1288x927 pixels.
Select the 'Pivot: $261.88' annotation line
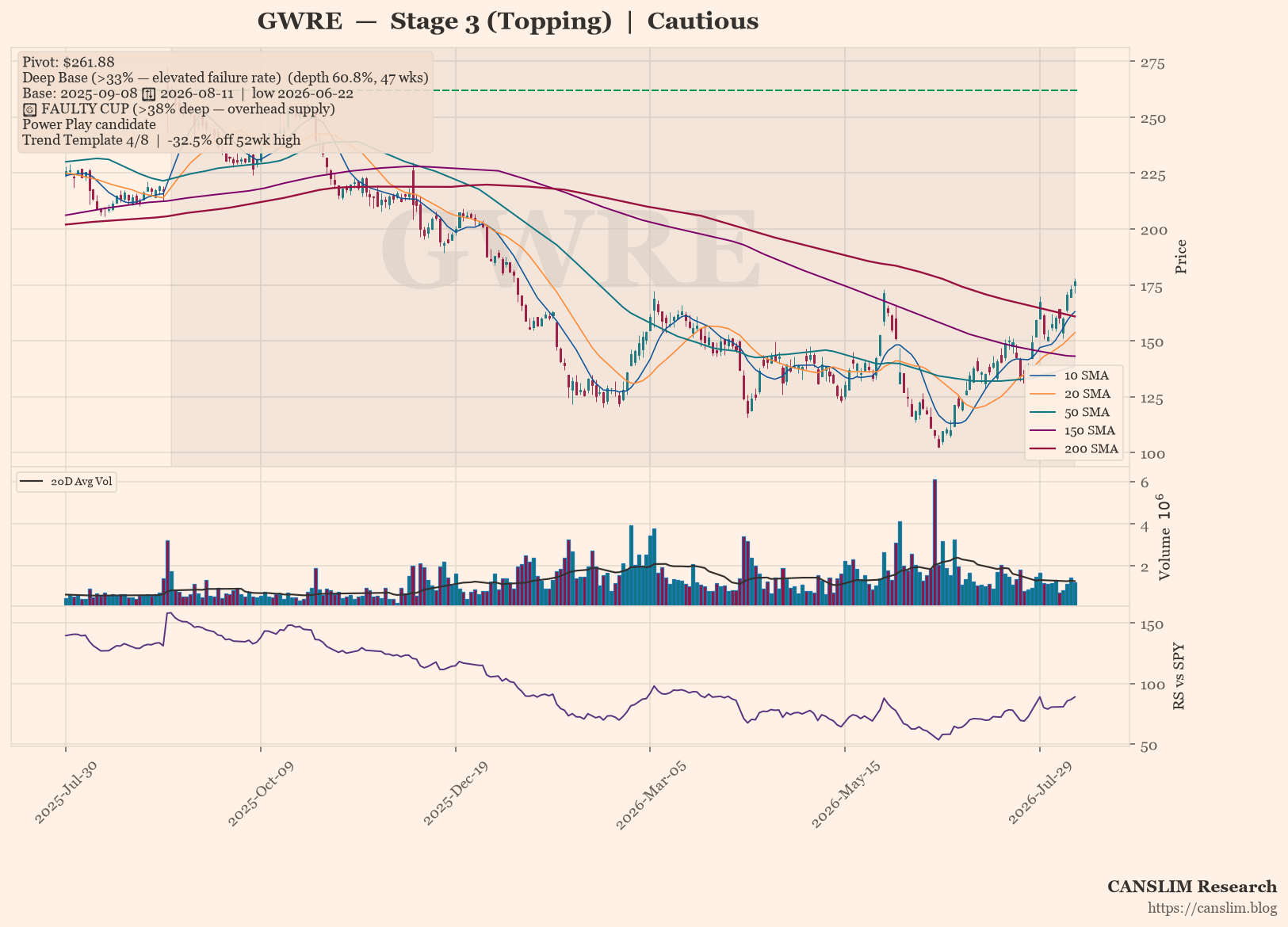click(x=68, y=62)
